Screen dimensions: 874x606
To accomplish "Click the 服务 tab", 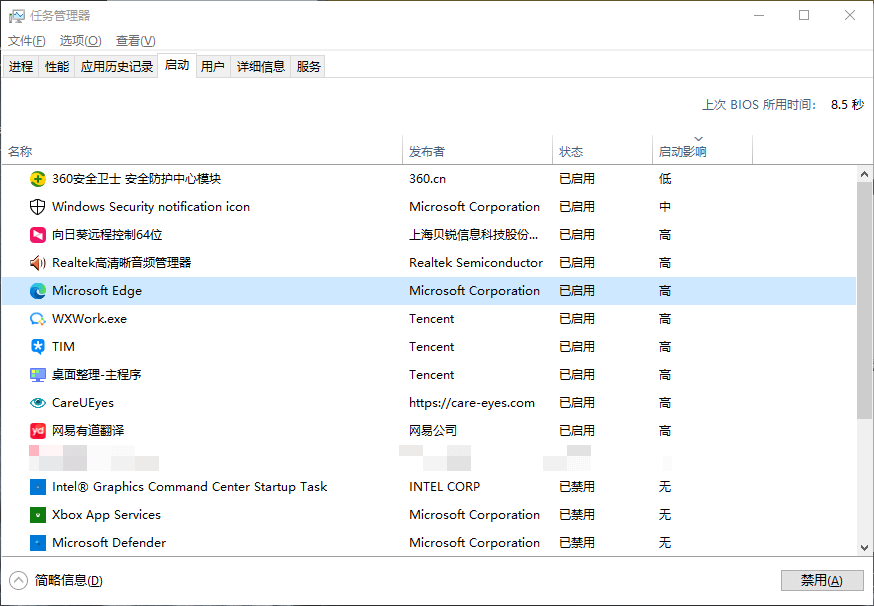I will pyautogui.click(x=310, y=66).
